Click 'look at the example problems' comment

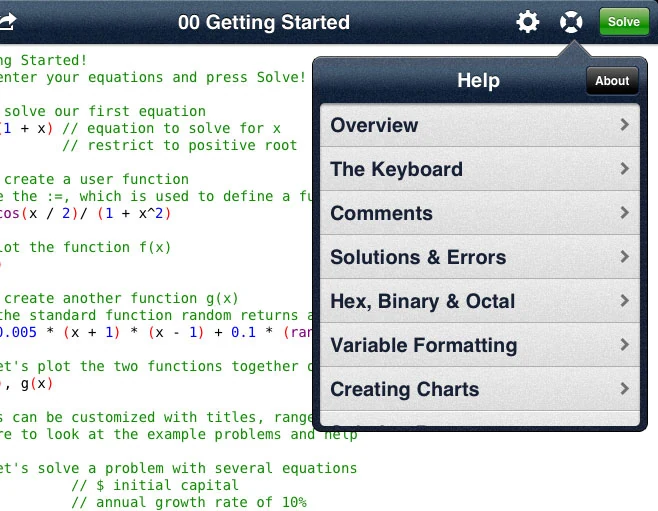[163, 434]
